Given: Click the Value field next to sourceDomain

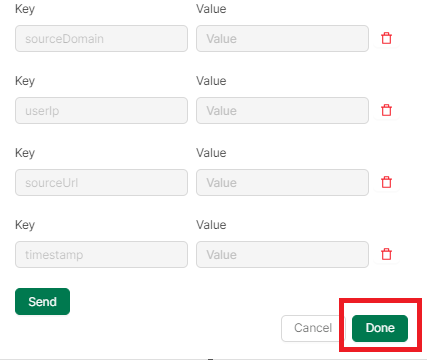Looking at the screenshot, I should [x=282, y=39].
